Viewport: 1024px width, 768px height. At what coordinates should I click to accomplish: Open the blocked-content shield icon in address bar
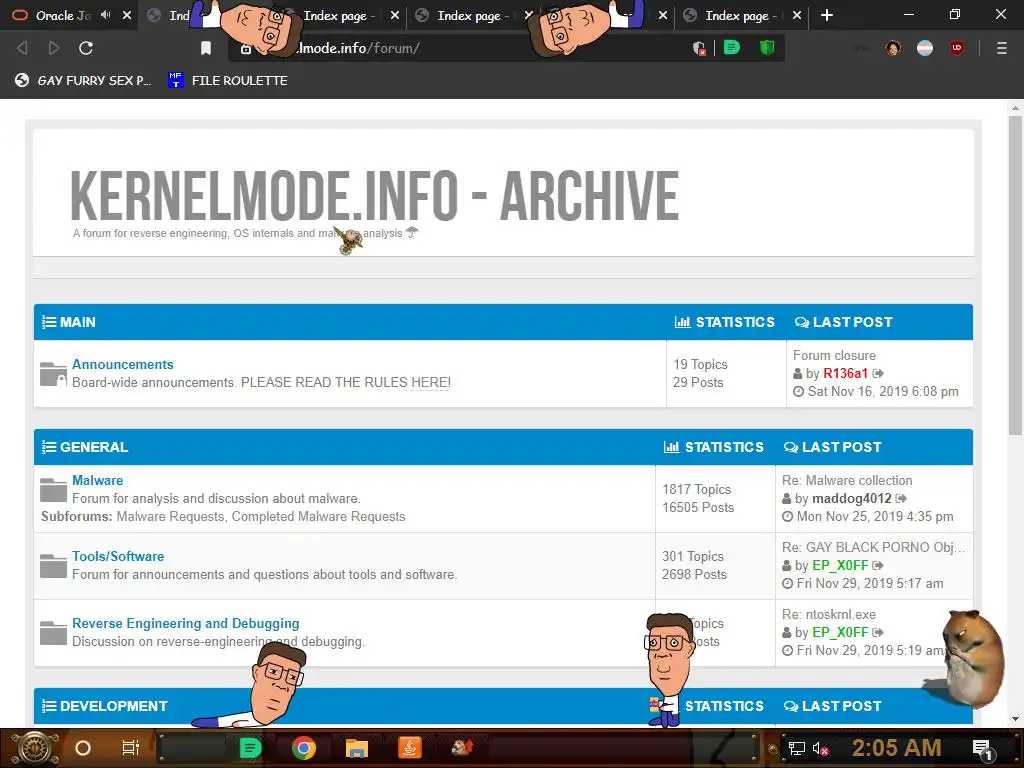[x=699, y=48]
